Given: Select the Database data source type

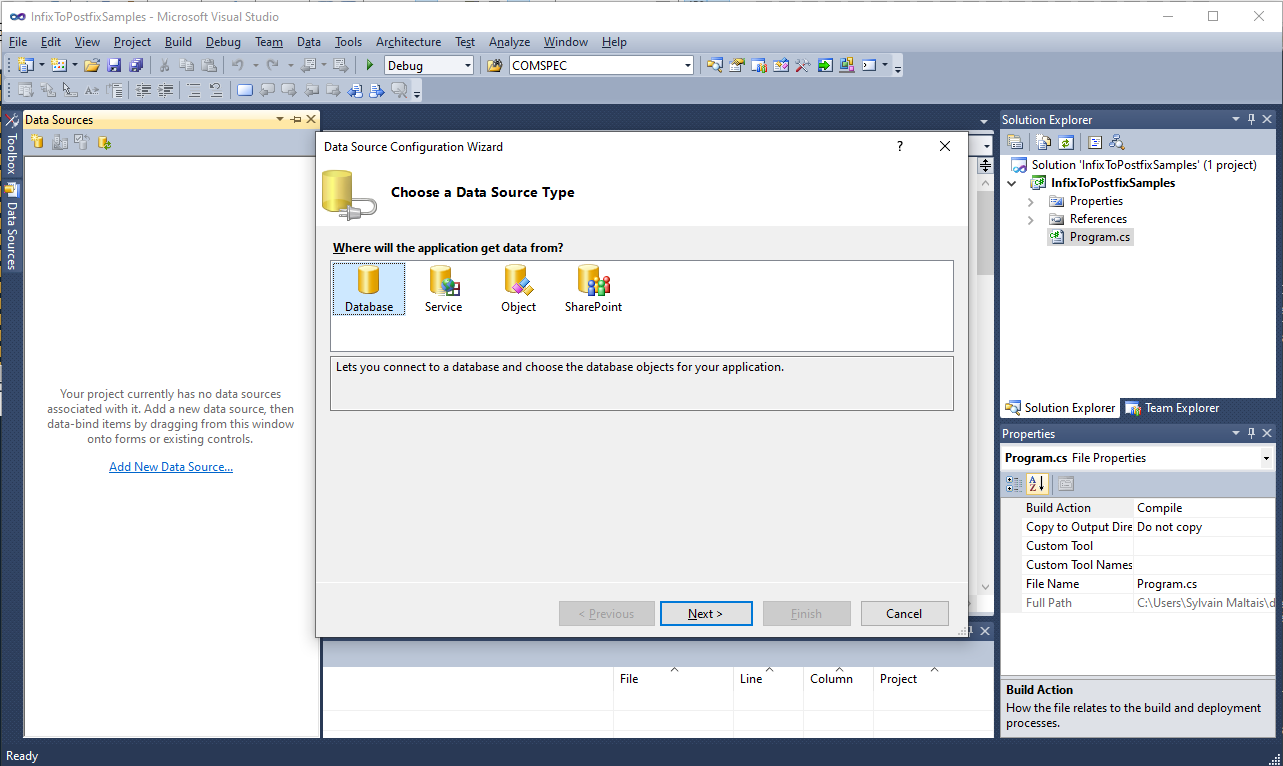Looking at the screenshot, I should point(369,289).
